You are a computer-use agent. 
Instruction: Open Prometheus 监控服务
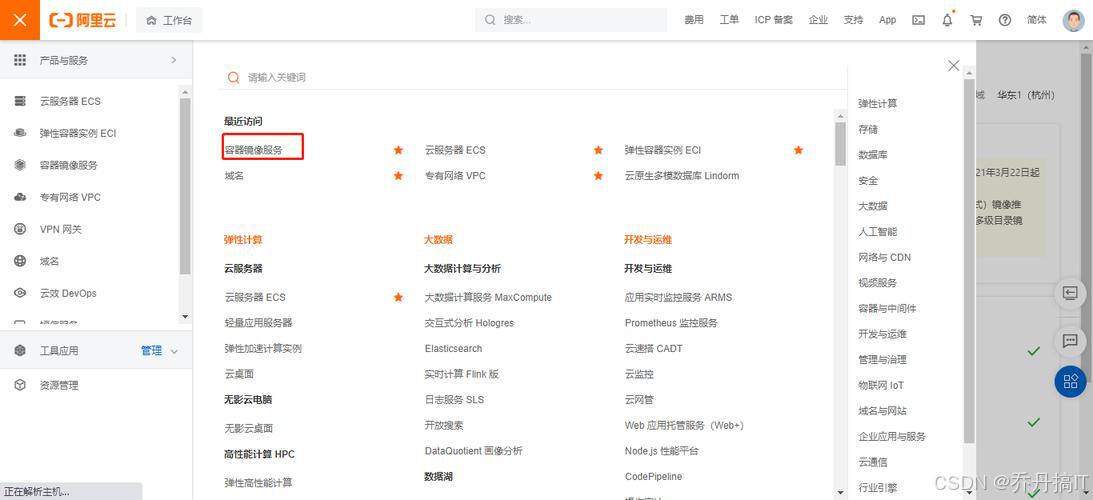click(671, 323)
